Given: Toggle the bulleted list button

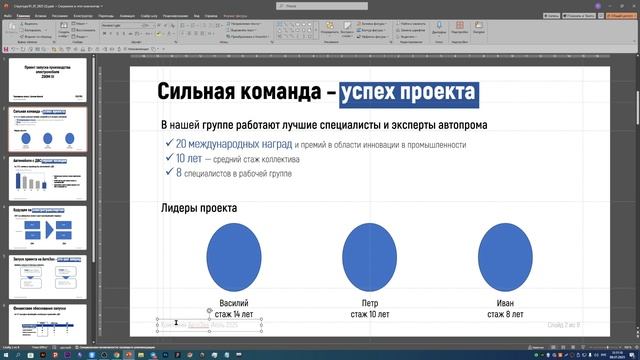Looking at the screenshot, I should [182, 26].
